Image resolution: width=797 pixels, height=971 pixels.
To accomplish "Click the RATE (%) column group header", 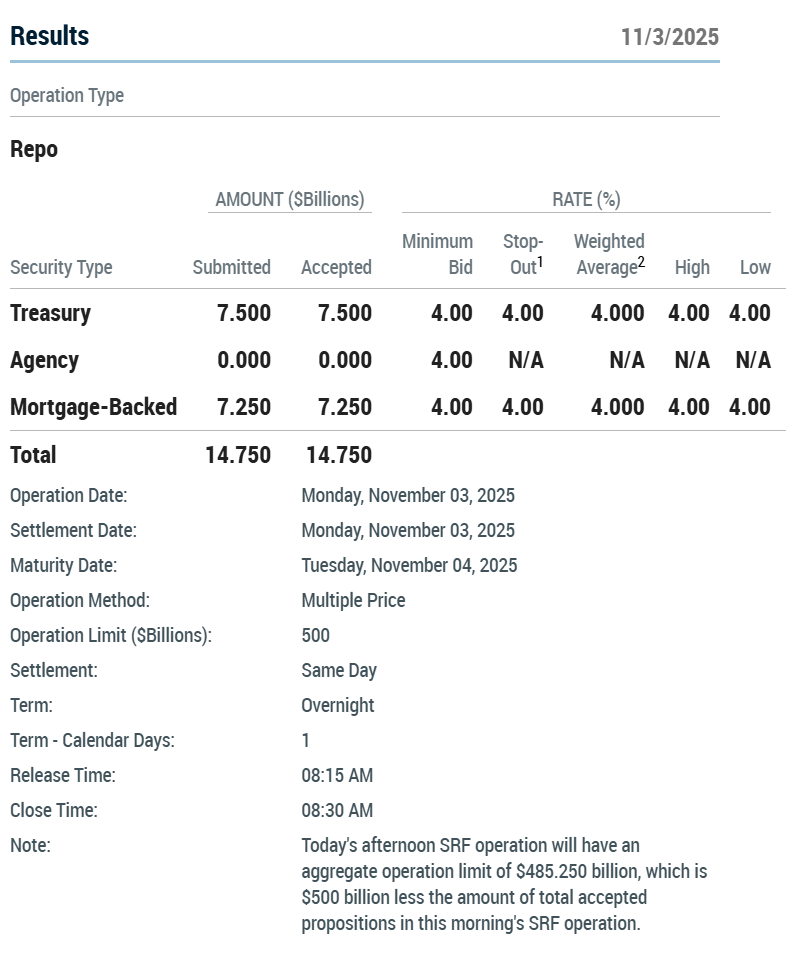I will [586, 199].
